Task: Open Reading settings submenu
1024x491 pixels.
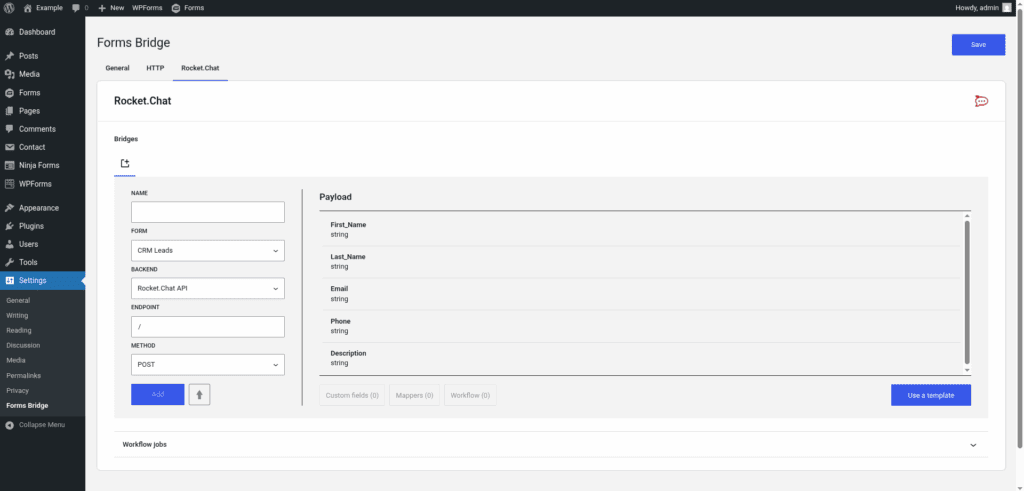Action: pos(19,331)
